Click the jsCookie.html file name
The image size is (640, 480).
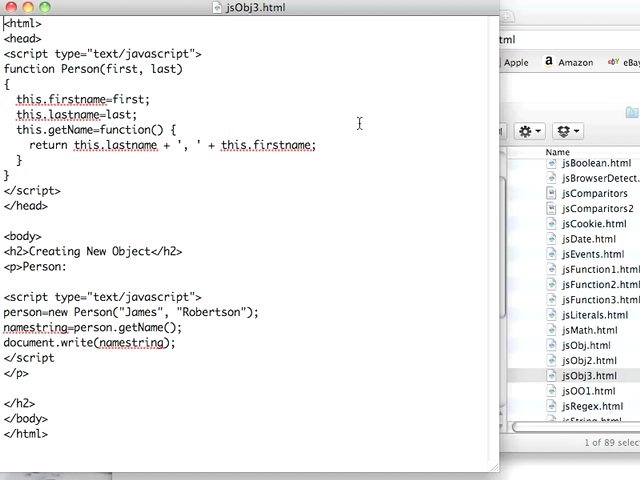click(x=594, y=224)
